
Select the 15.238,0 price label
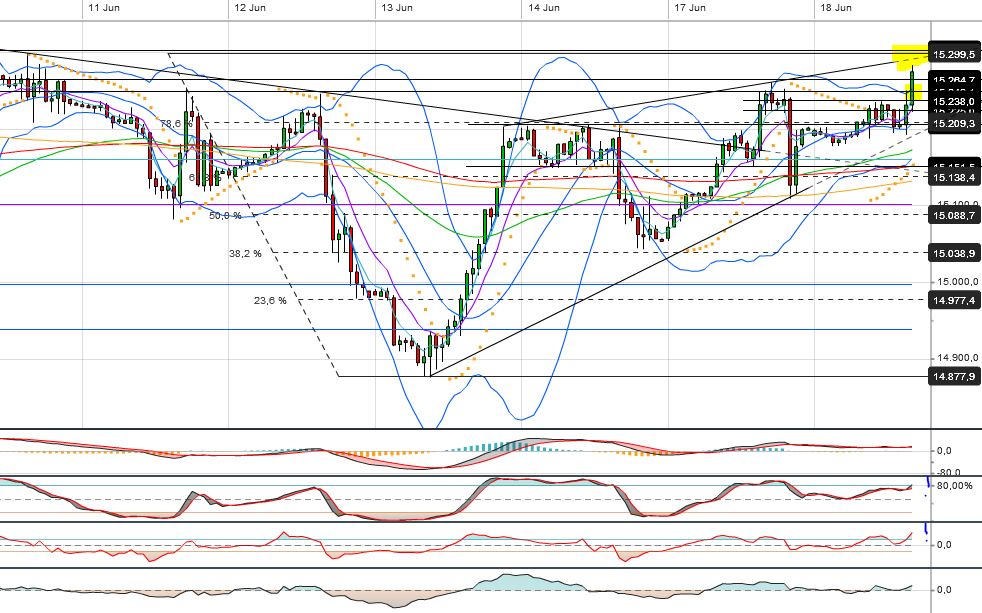(954, 101)
